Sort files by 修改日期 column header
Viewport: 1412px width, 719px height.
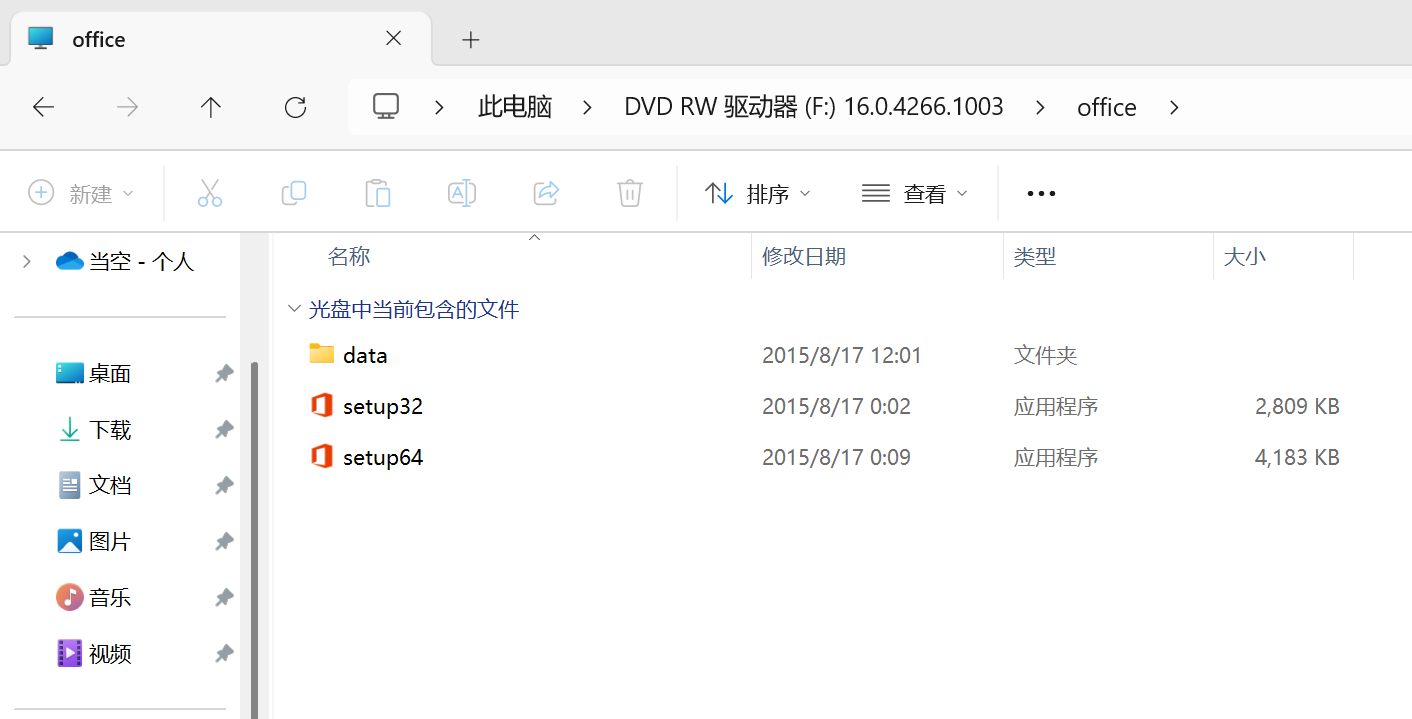[x=804, y=257]
